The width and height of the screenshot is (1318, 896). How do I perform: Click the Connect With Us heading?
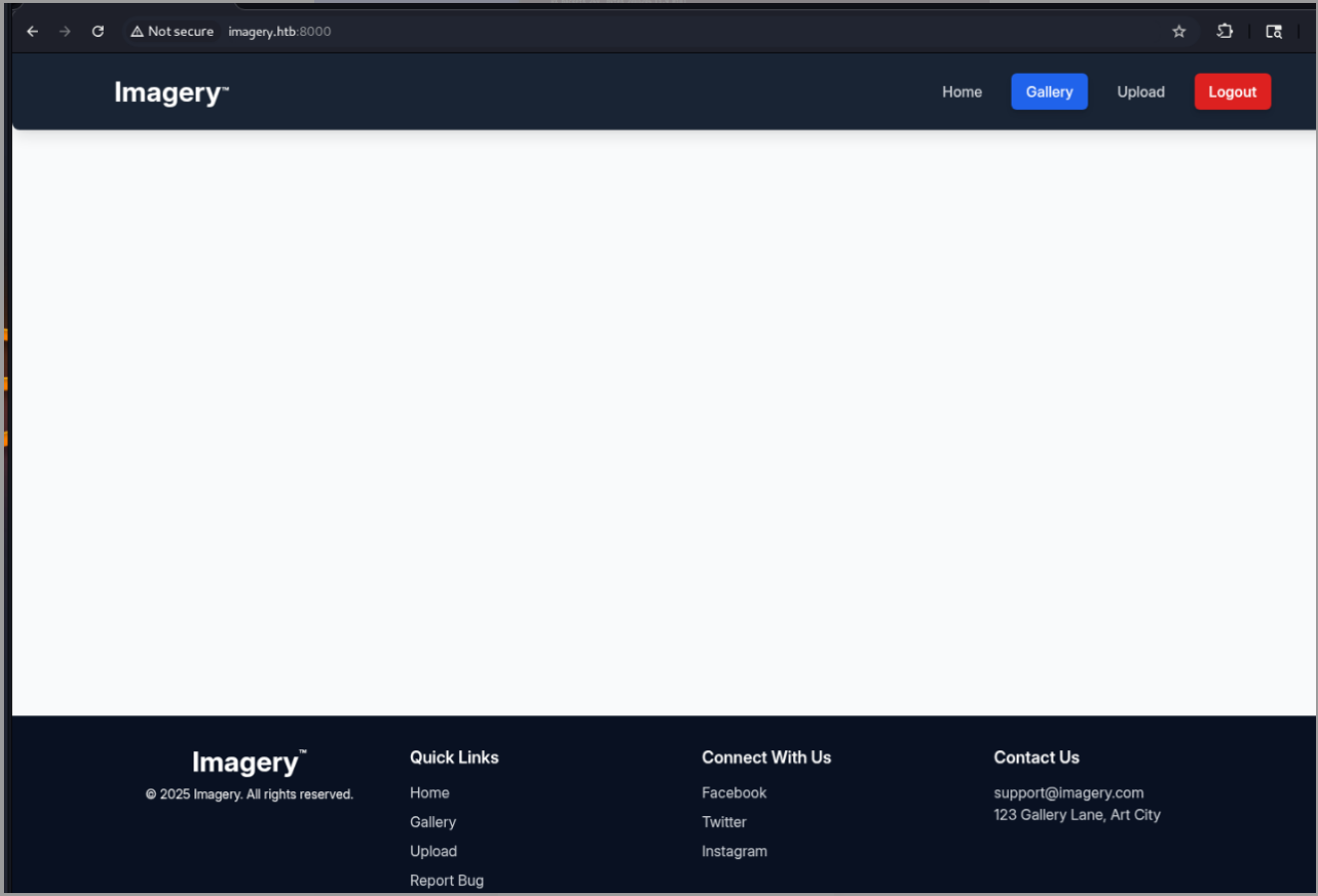[766, 757]
